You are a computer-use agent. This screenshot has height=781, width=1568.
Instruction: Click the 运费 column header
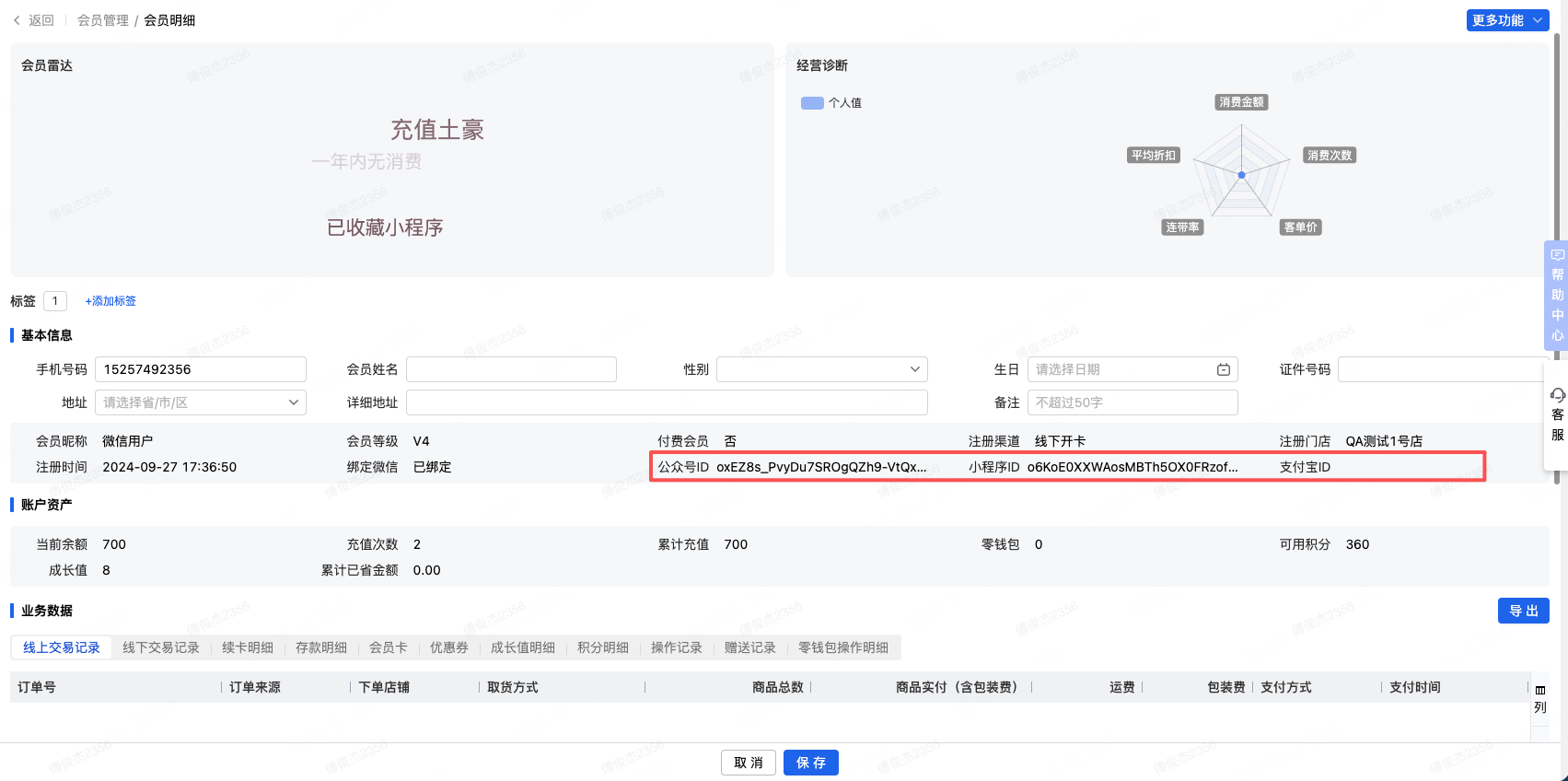pos(1122,687)
